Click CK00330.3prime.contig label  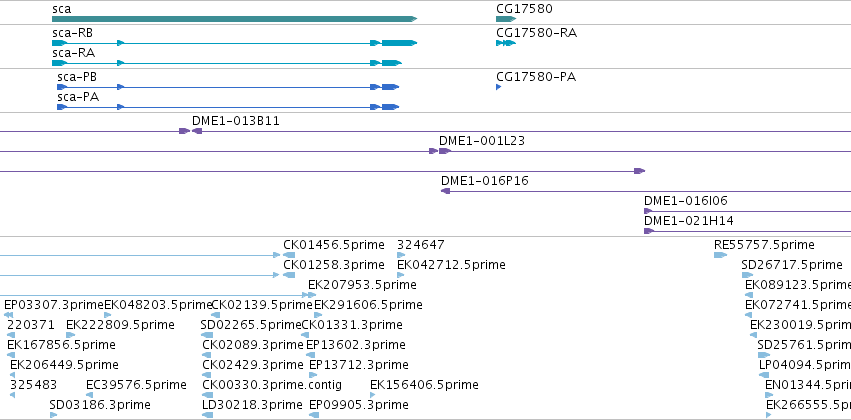(x=272, y=385)
